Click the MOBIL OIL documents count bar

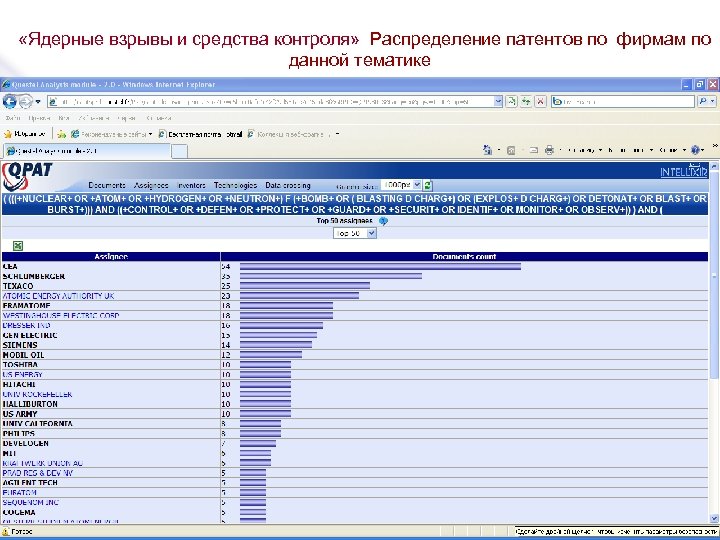tap(271, 354)
